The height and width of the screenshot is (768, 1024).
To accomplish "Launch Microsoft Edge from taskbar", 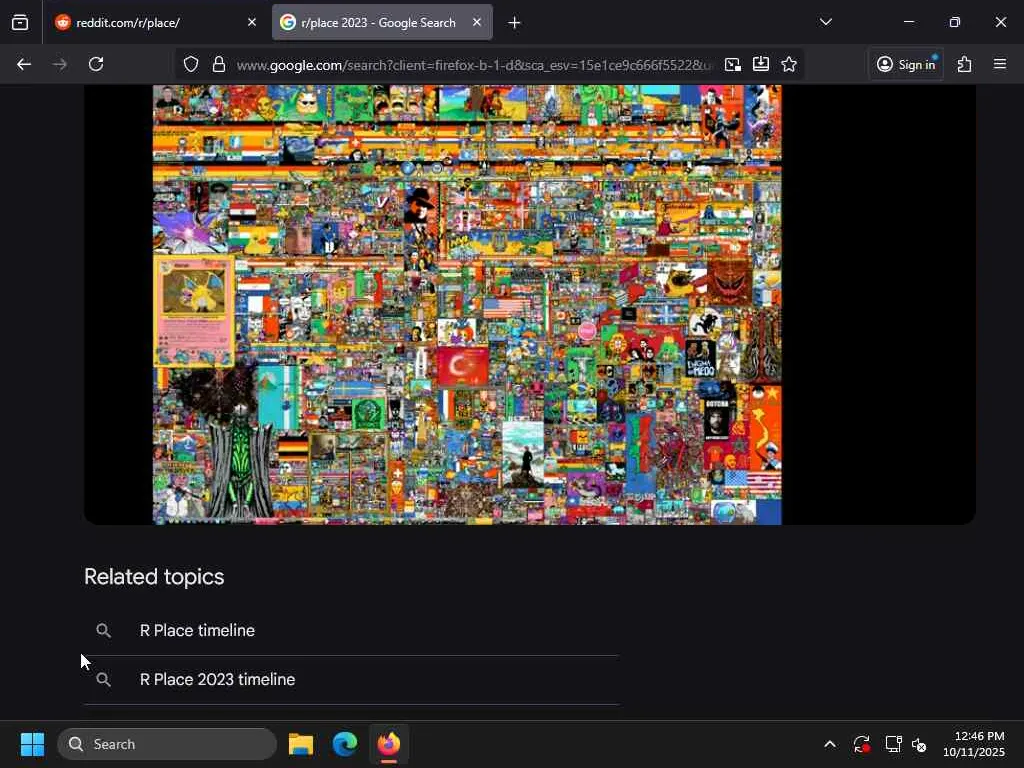I will (345, 744).
